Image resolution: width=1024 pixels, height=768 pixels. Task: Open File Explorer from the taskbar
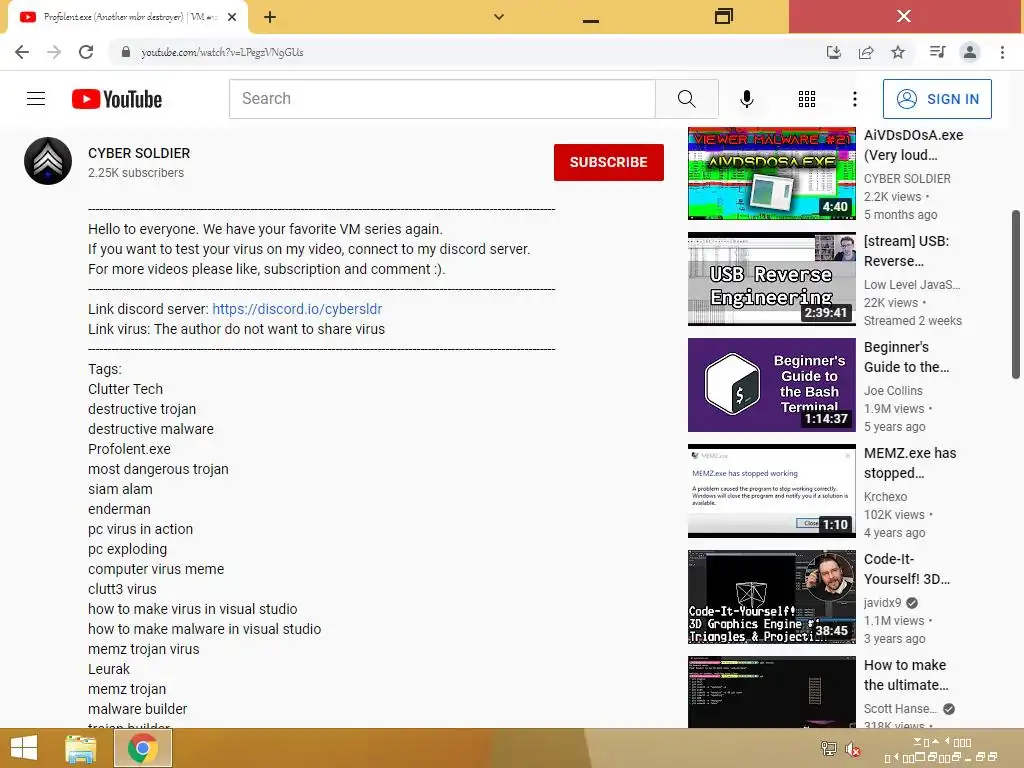coord(80,748)
